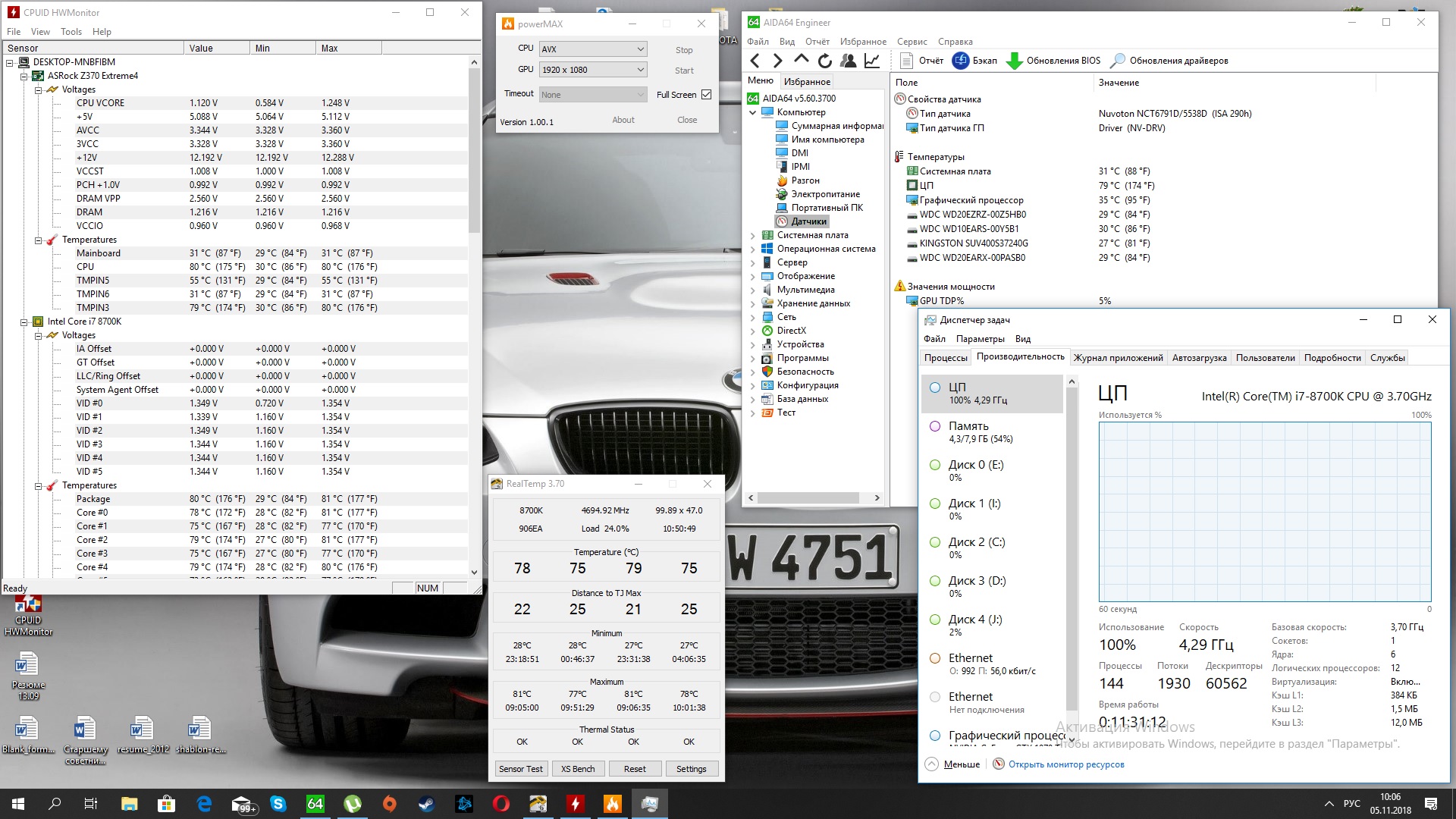
Task: Click AIDA64 Refresh icon
Action: pyautogui.click(x=825, y=61)
